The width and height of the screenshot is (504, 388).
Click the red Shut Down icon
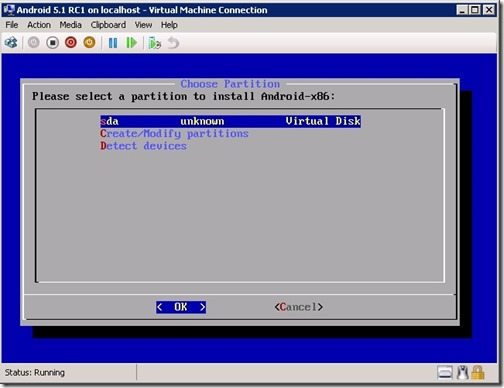tap(71, 43)
